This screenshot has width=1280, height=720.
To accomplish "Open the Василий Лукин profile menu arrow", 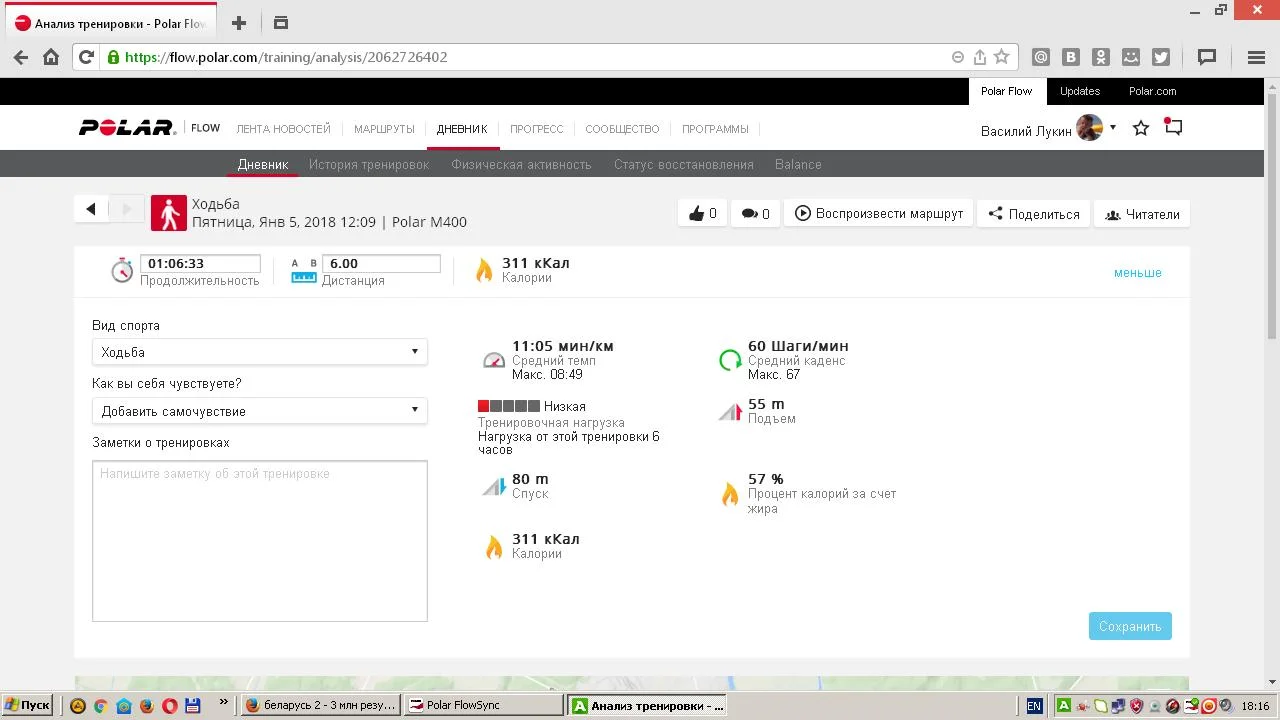I will pos(1113,128).
